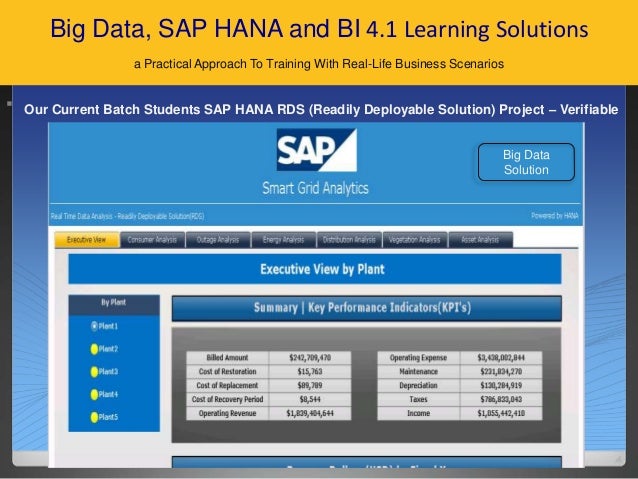Go to Distribution Analysis tab

click(349, 240)
